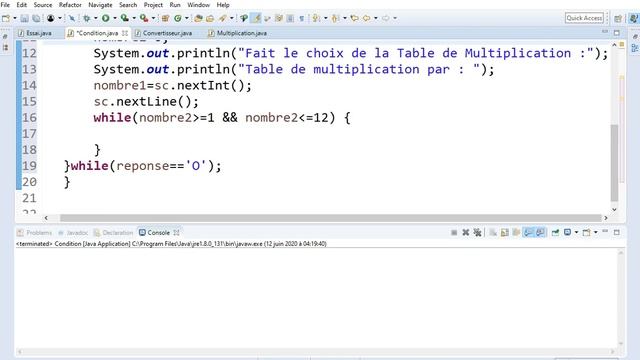Open the External Tools dropdown arrow
The height and width of the screenshot is (360, 640).
[x=153, y=18]
